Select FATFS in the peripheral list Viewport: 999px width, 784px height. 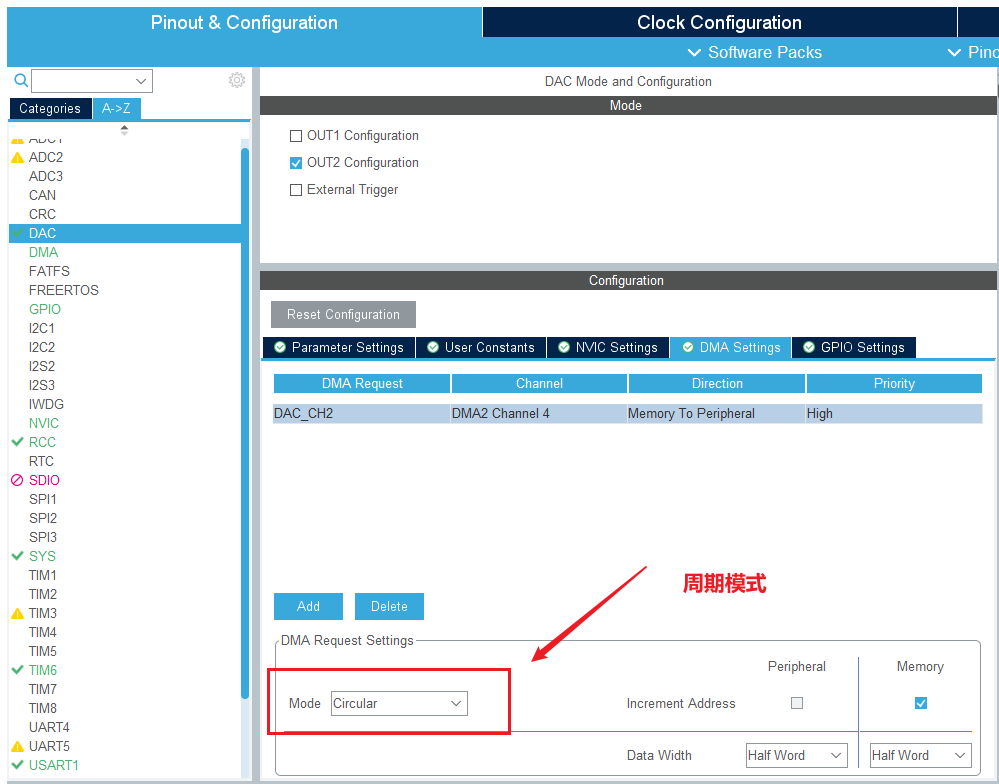point(49,271)
